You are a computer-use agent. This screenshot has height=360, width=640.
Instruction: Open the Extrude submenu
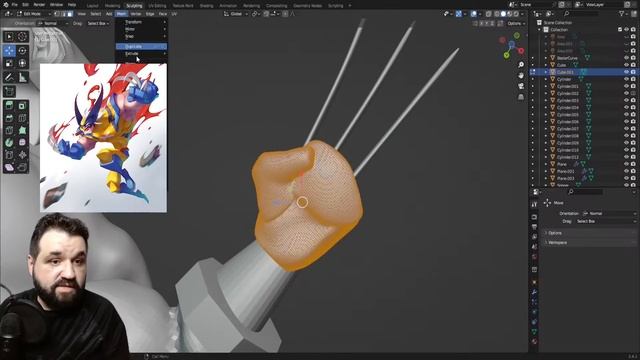pyautogui.click(x=141, y=53)
